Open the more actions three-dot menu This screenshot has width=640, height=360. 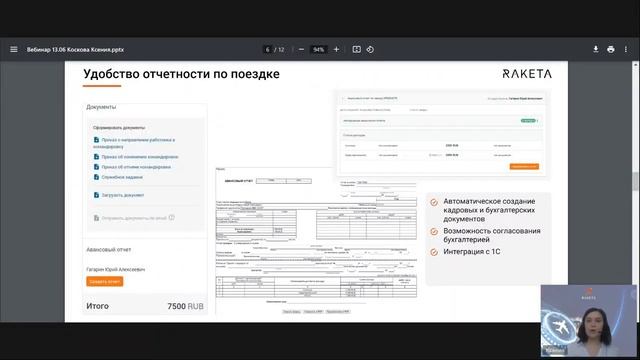(626, 49)
